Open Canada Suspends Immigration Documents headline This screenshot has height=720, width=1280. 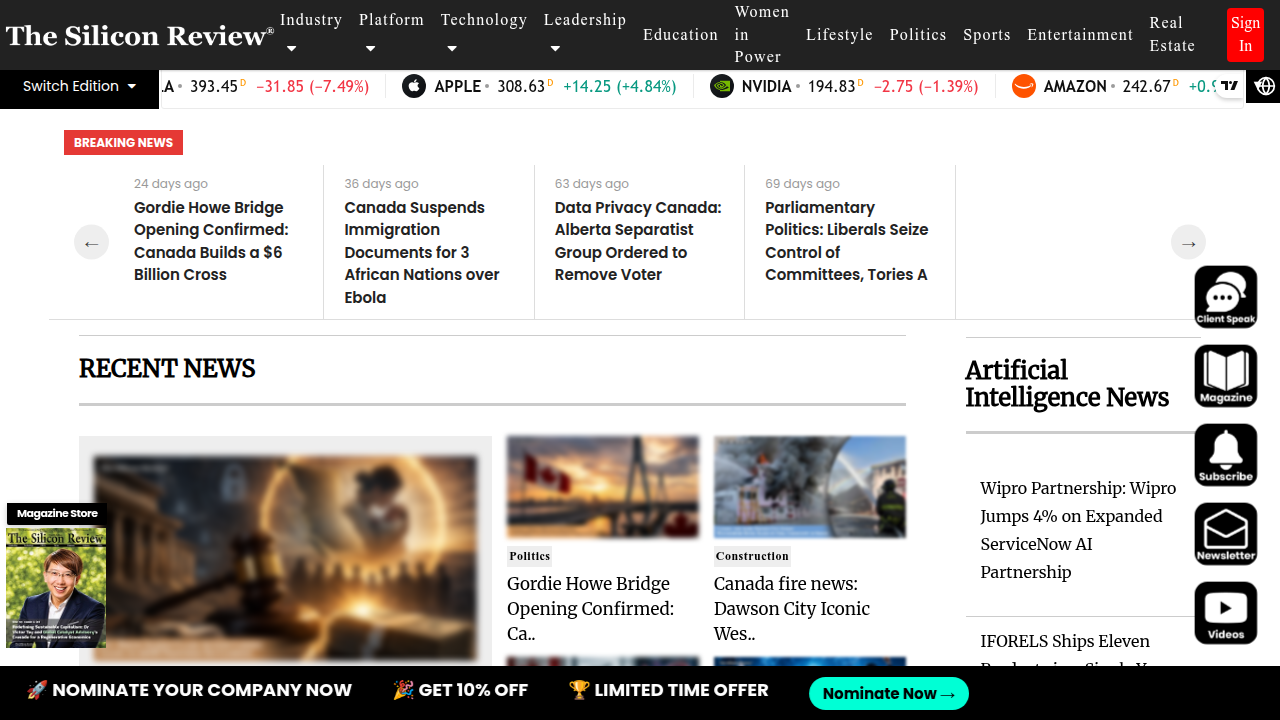[x=422, y=252]
